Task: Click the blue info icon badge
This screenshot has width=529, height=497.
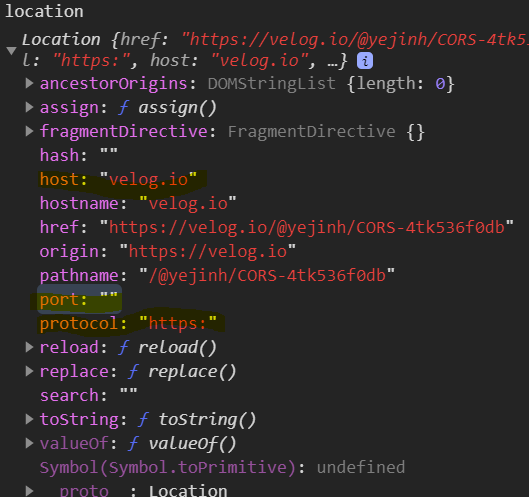Action: click(x=365, y=61)
